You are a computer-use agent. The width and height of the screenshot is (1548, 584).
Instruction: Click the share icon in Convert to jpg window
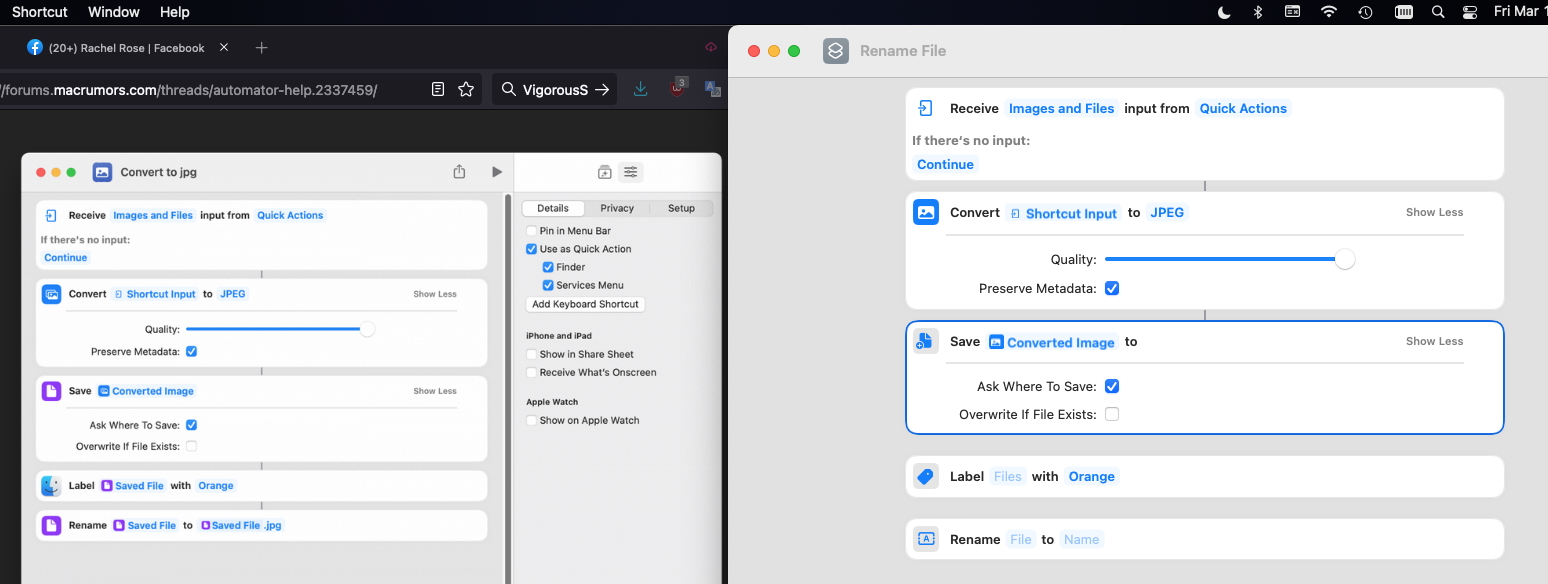point(459,172)
